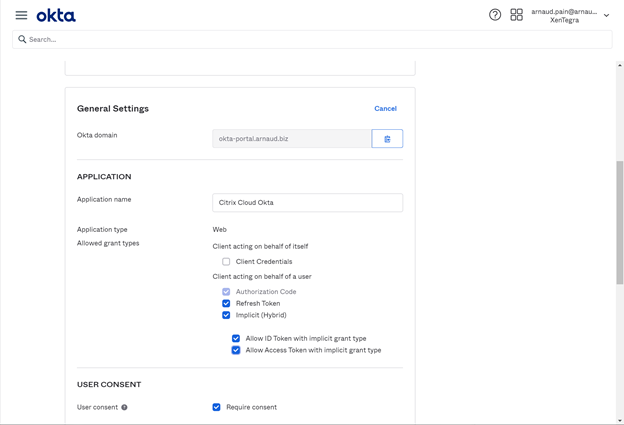This screenshot has width=624, height=425.
Task: Open the hamburger navigation menu
Action: [x=21, y=15]
